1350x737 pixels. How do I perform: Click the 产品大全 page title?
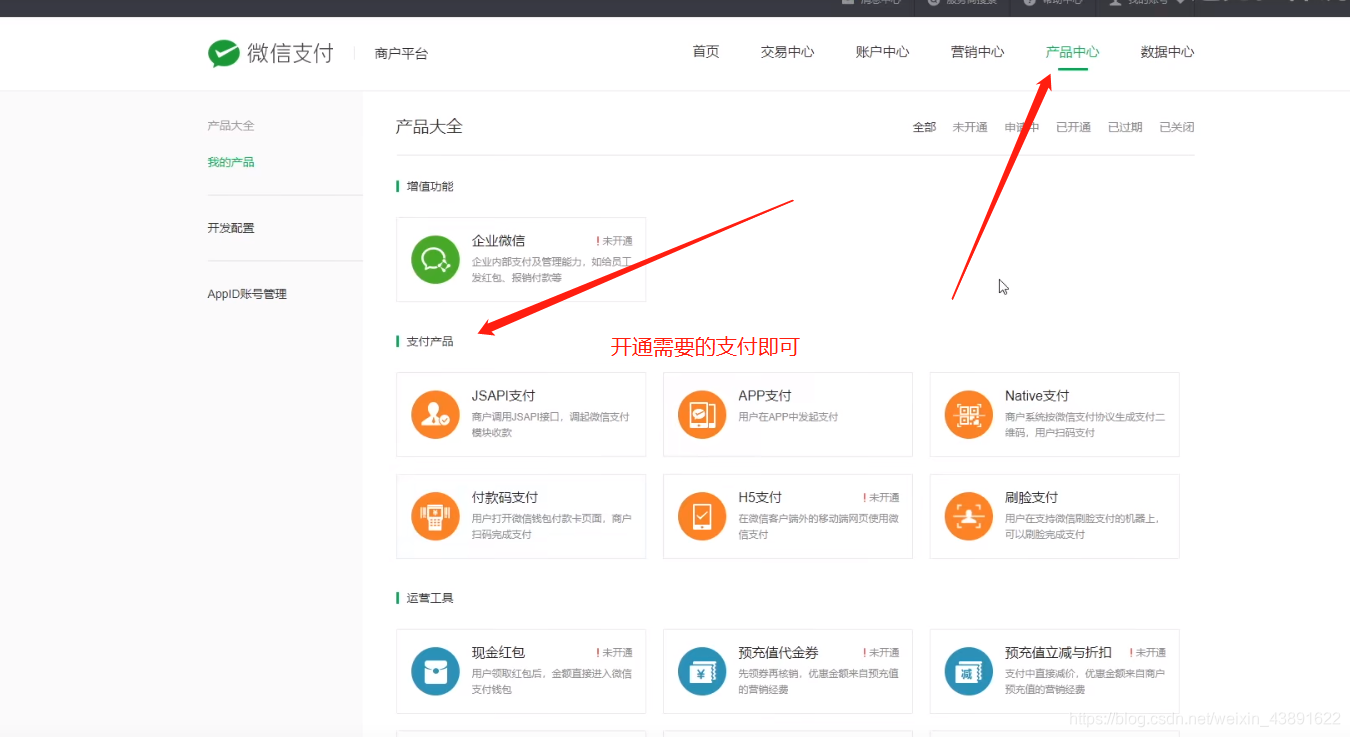point(429,127)
